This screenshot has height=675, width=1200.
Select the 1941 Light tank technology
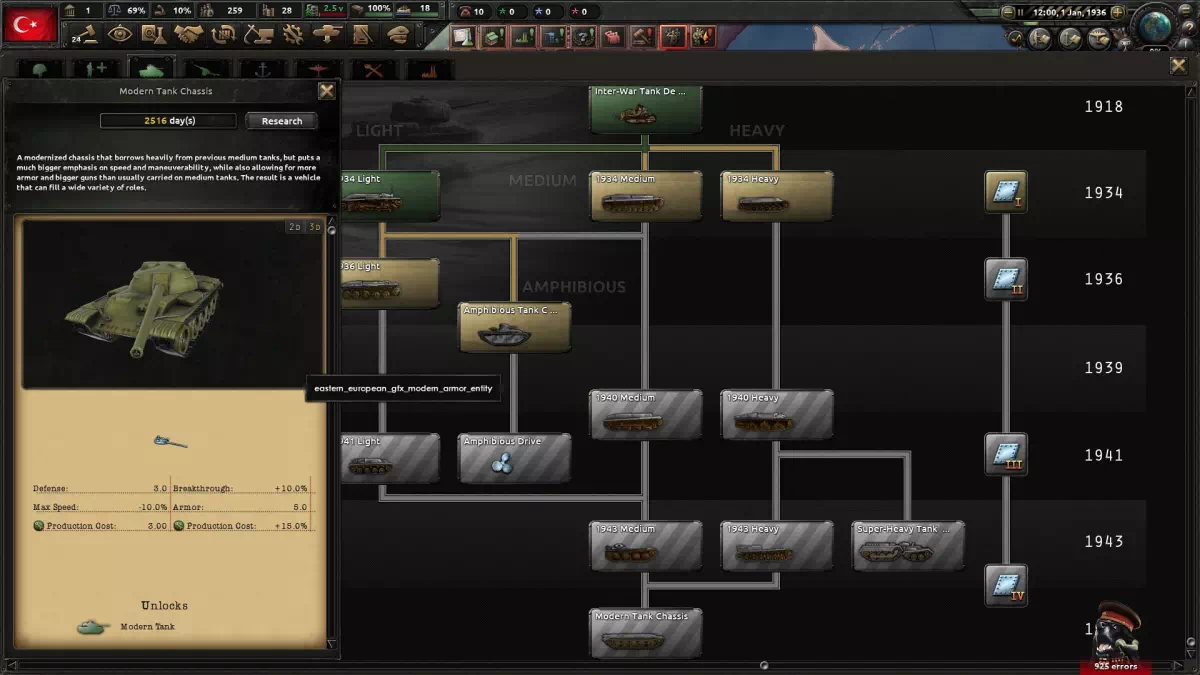tap(390, 458)
